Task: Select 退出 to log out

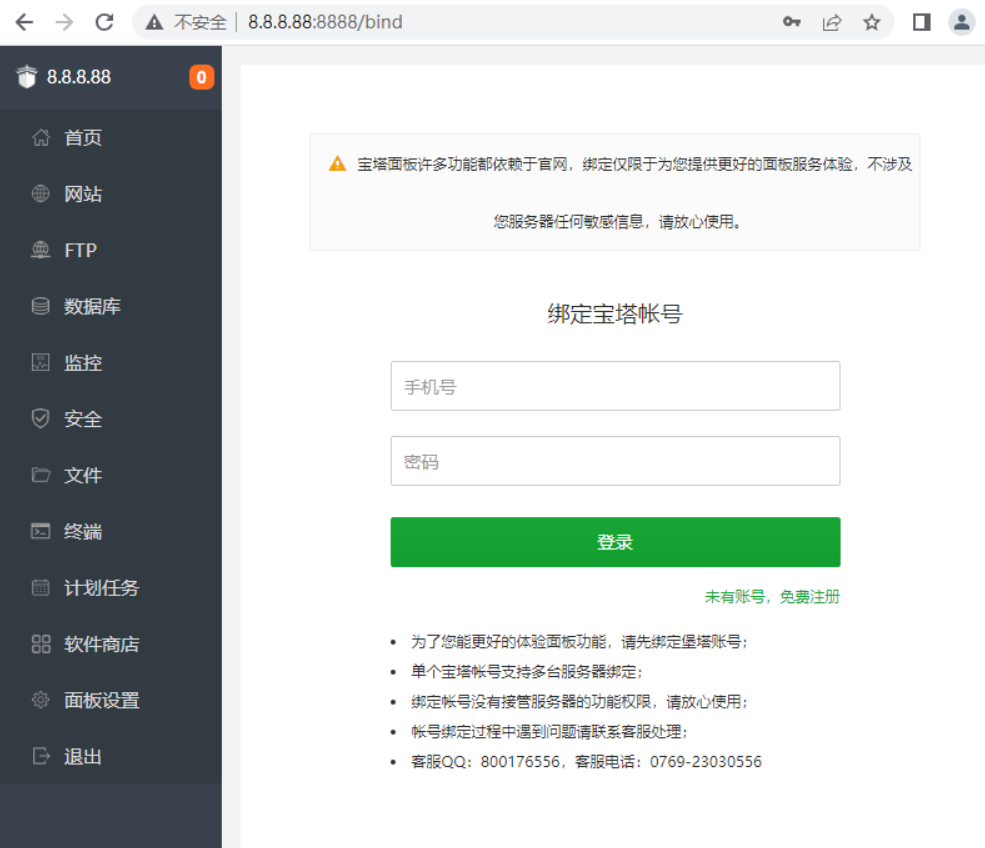Action: (x=82, y=757)
